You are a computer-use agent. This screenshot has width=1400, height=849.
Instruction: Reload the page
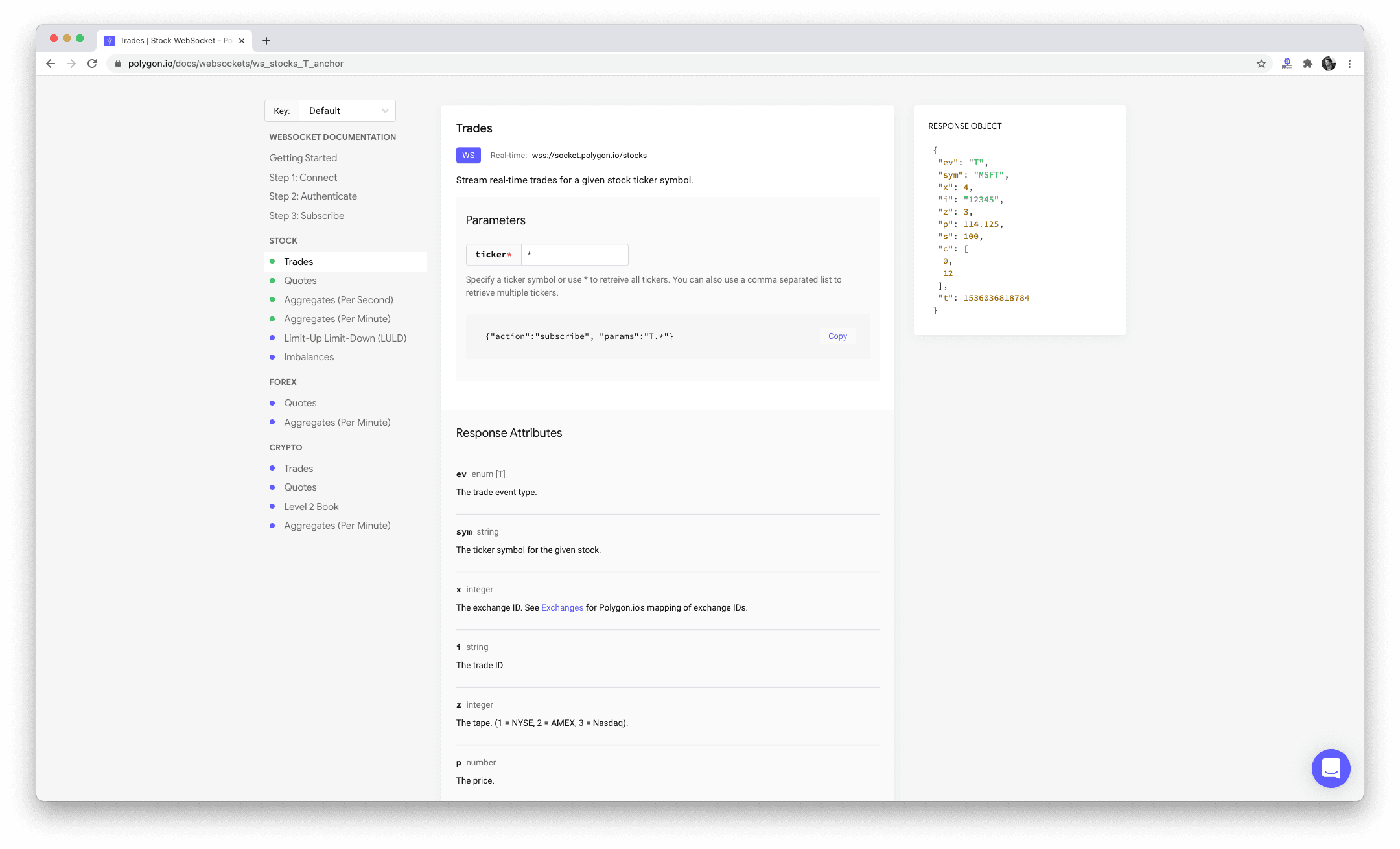point(92,64)
